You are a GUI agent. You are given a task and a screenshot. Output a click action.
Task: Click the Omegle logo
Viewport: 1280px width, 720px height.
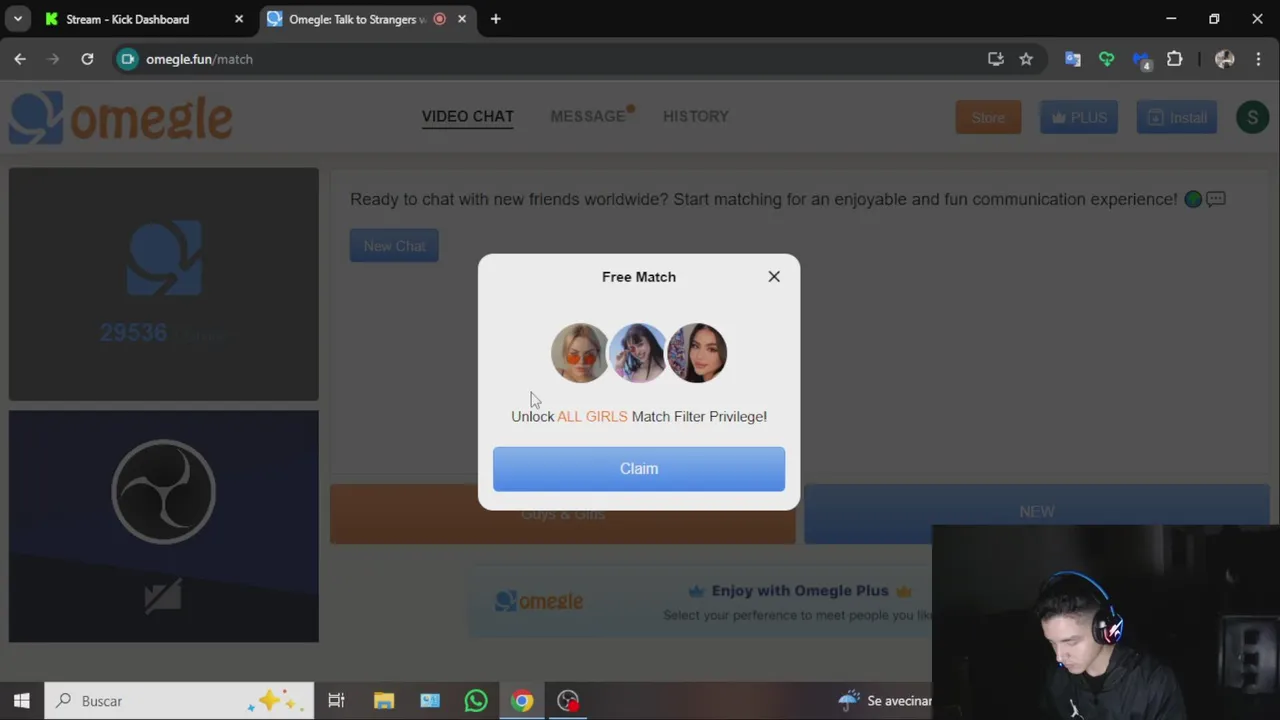click(x=120, y=118)
